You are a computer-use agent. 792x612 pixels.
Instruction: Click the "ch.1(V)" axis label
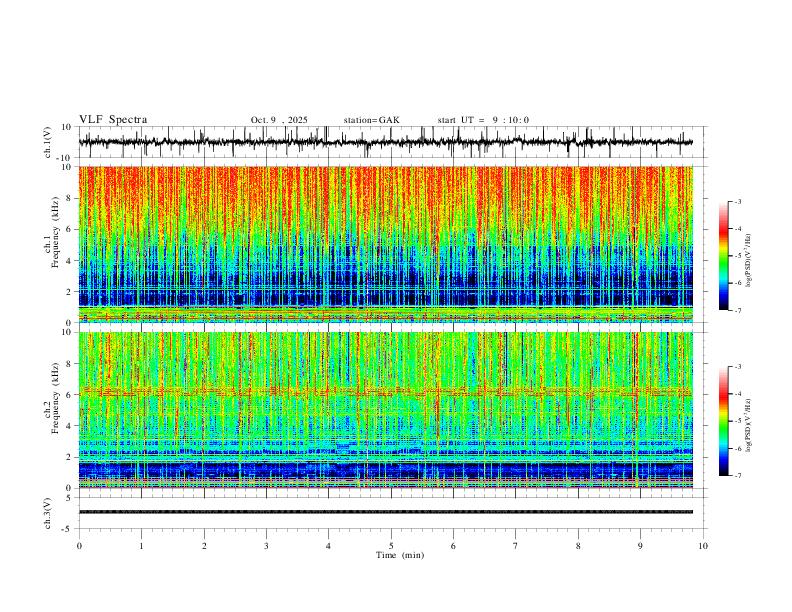click(x=48, y=142)
